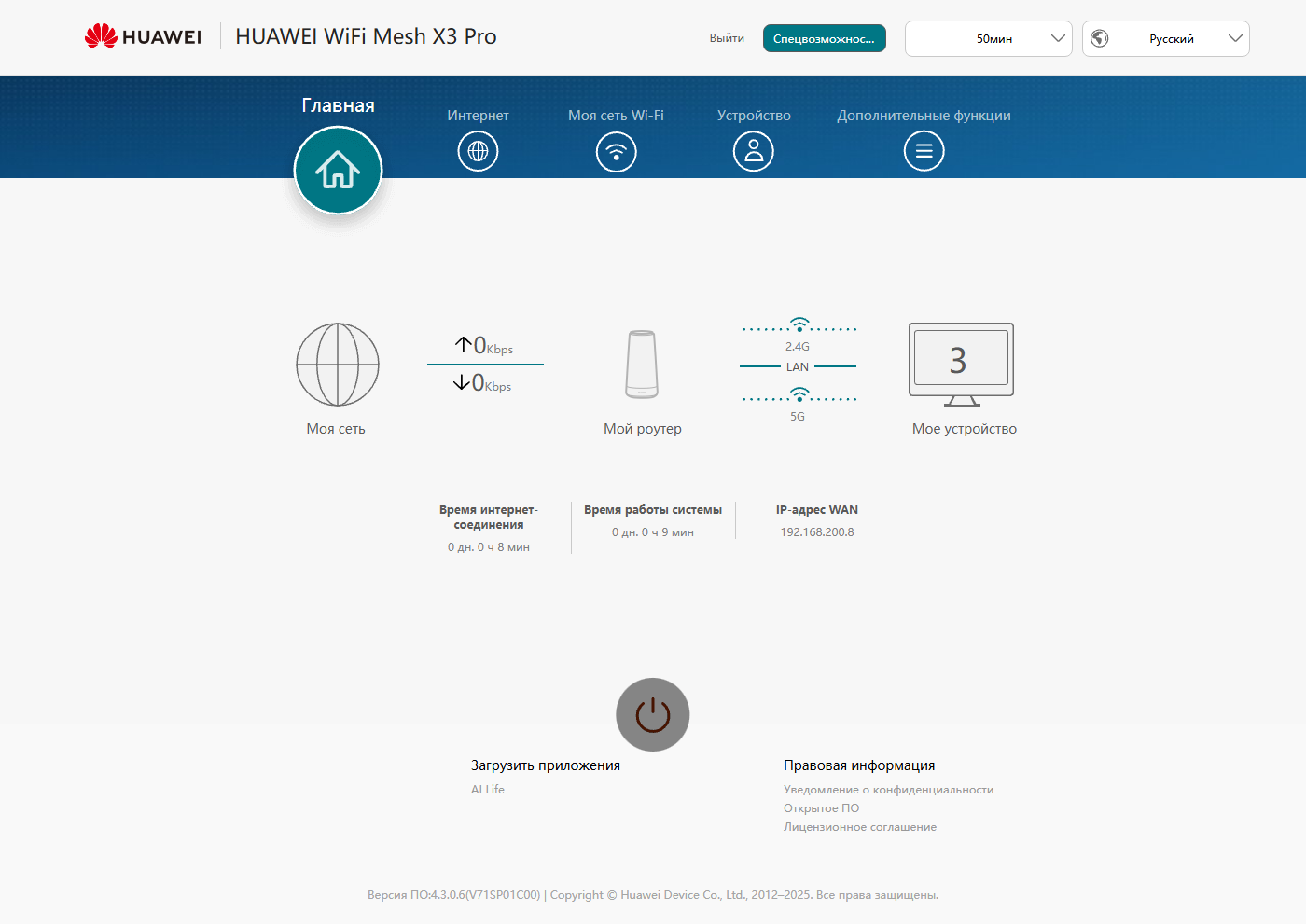
Task: Click the HUAWEI WiFi Mesh X3 Pro title
Action: click(x=366, y=36)
